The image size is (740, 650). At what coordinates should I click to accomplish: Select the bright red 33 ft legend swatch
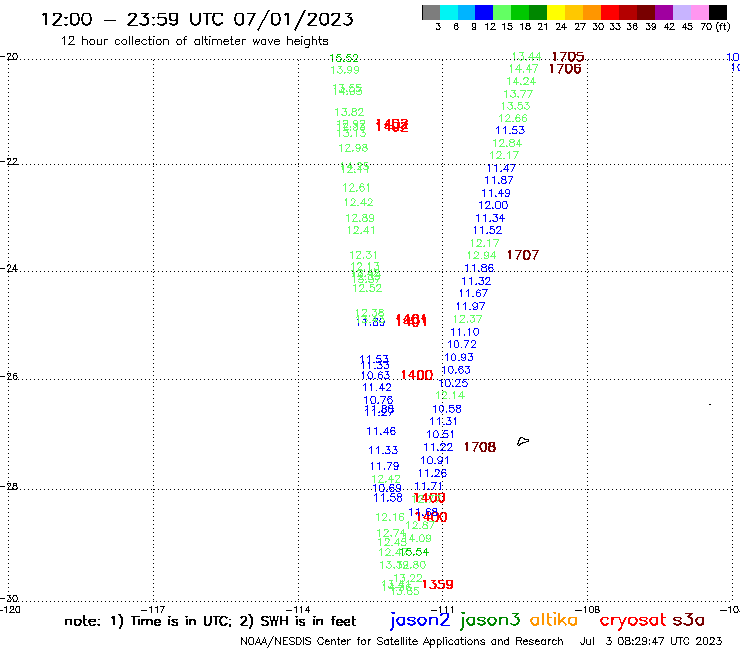(x=610, y=12)
